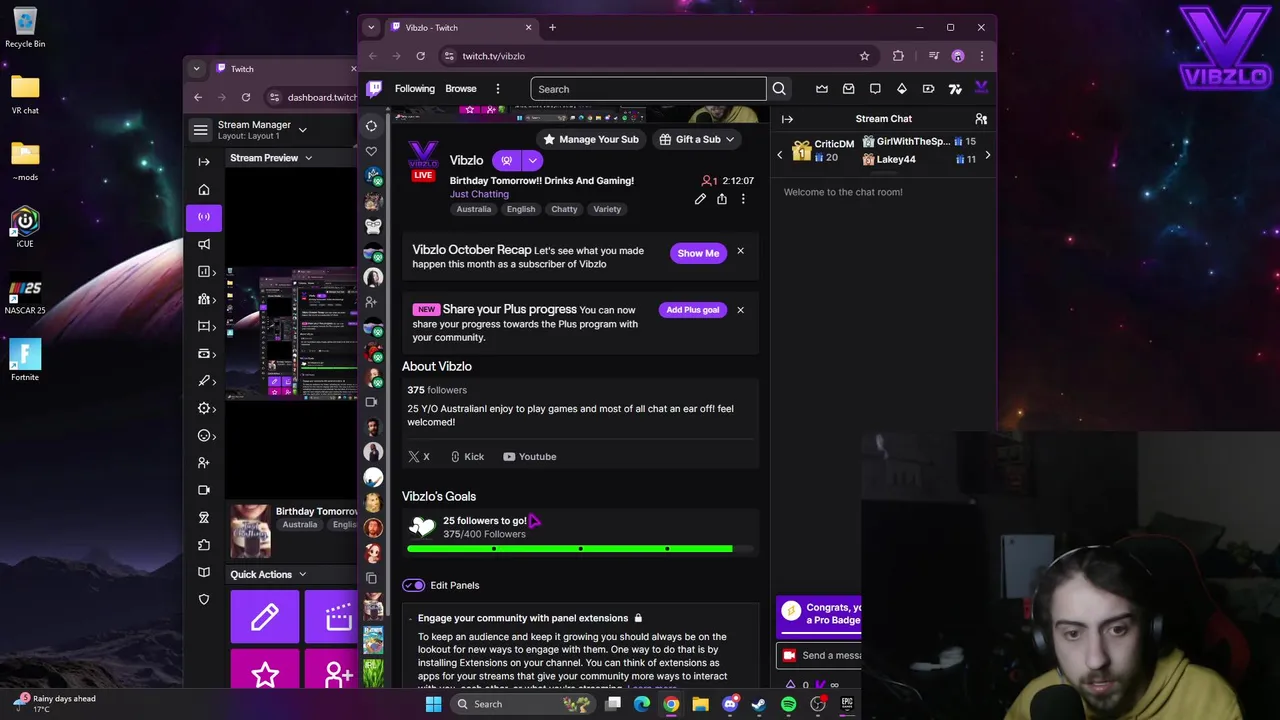Click the Show Me recap button

coord(698,253)
